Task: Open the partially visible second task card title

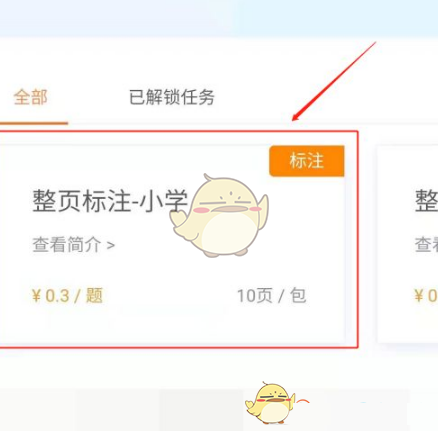Action: pyautogui.click(x=426, y=201)
